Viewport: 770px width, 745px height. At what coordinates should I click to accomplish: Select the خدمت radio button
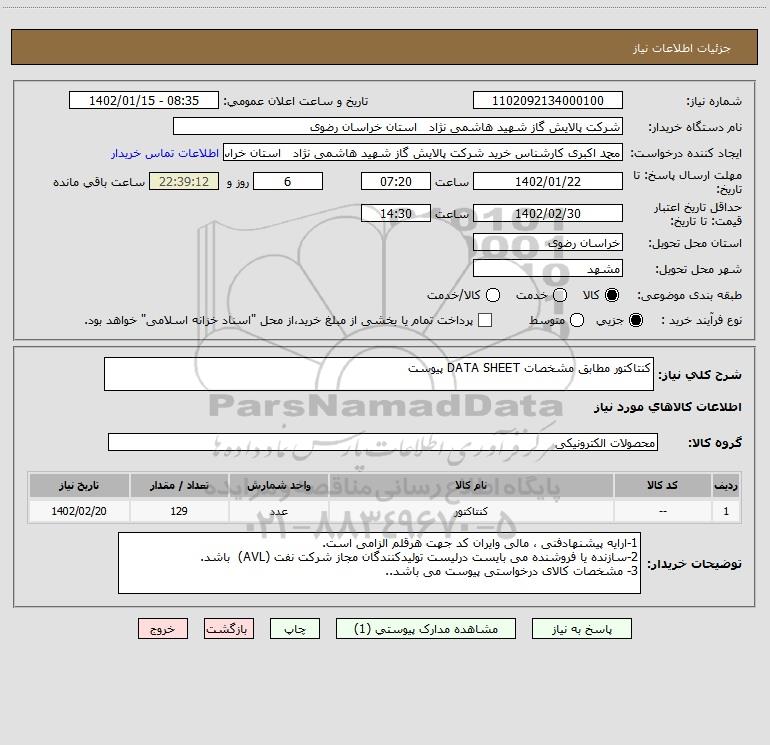(560, 295)
